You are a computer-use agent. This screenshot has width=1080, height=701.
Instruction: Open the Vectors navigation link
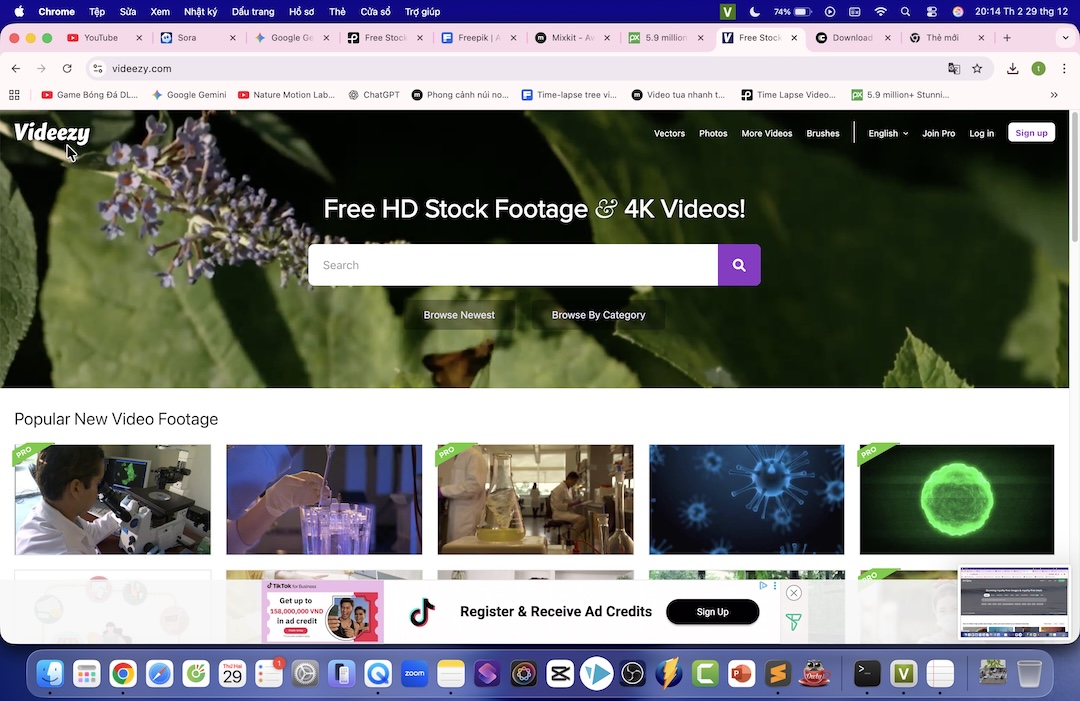tap(669, 133)
